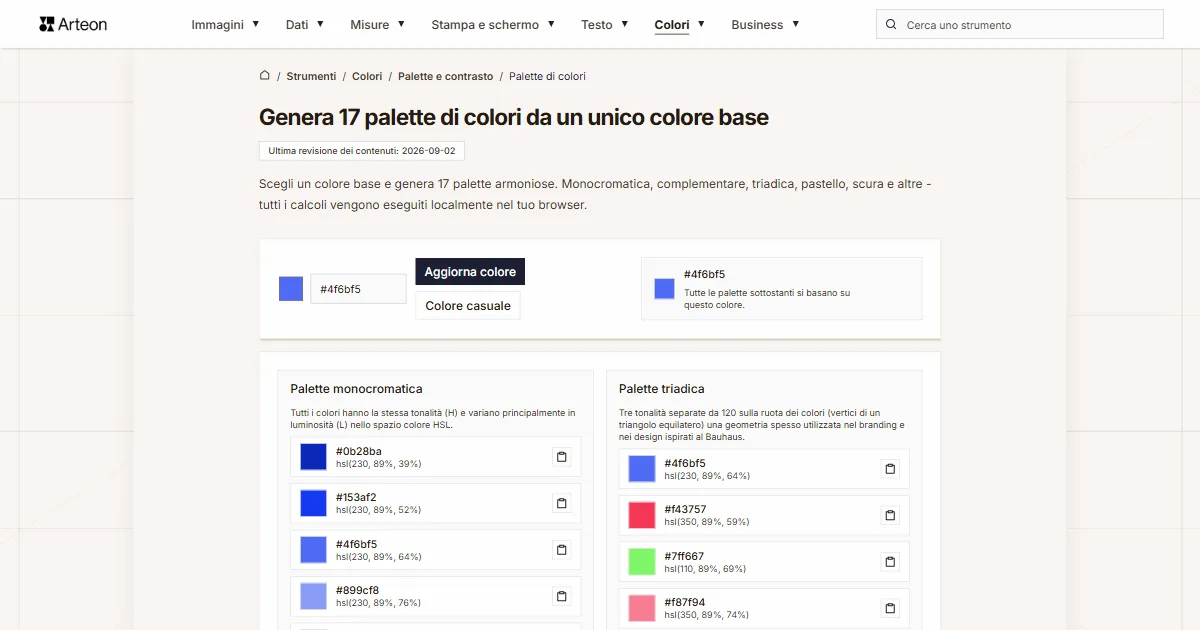Click the home icon in the breadcrumb
The width and height of the screenshot is (1200, 630).
click(265, 75)
